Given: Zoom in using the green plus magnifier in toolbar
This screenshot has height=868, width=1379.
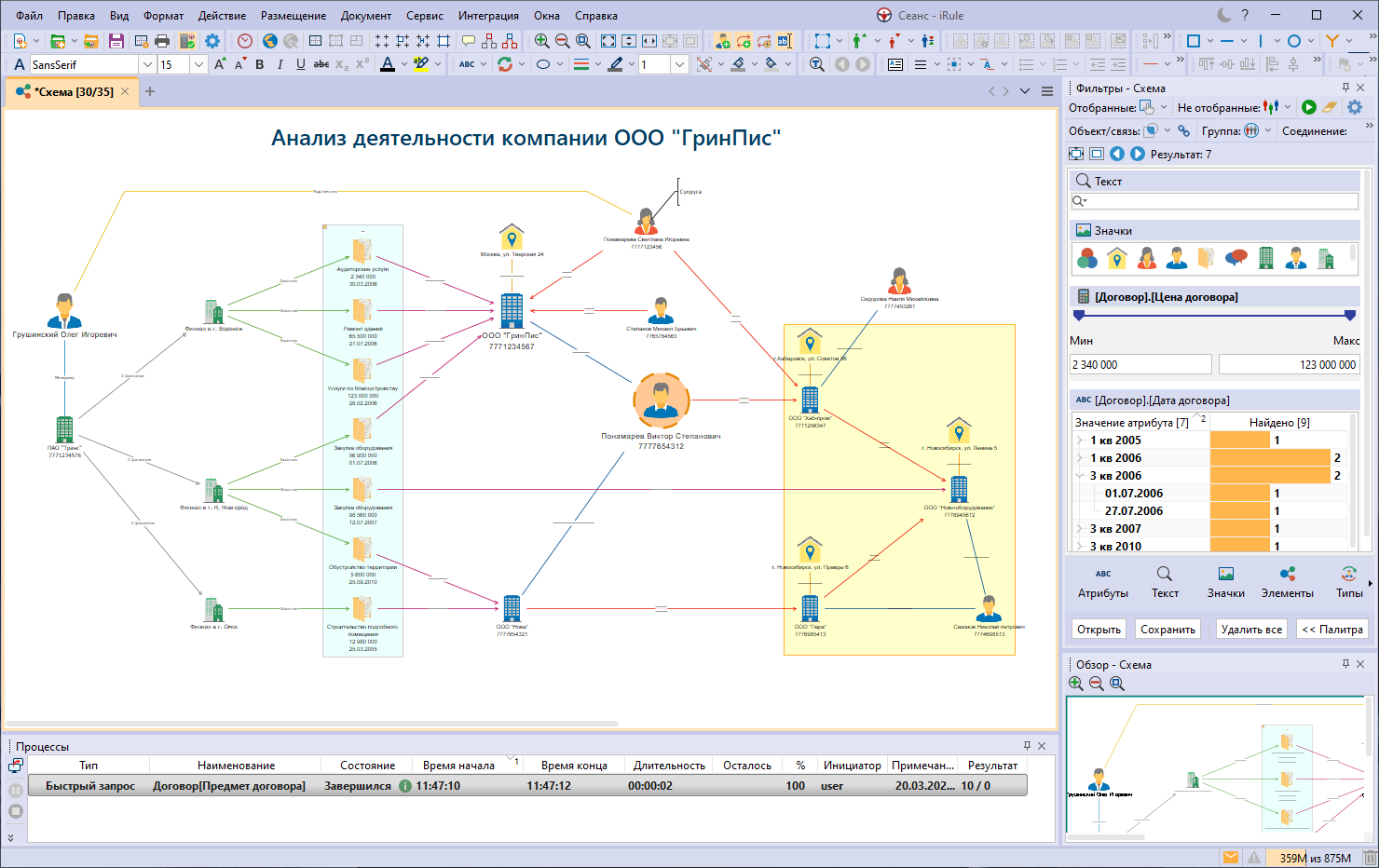Looking at the screenshot, I should tap(541, 41).
